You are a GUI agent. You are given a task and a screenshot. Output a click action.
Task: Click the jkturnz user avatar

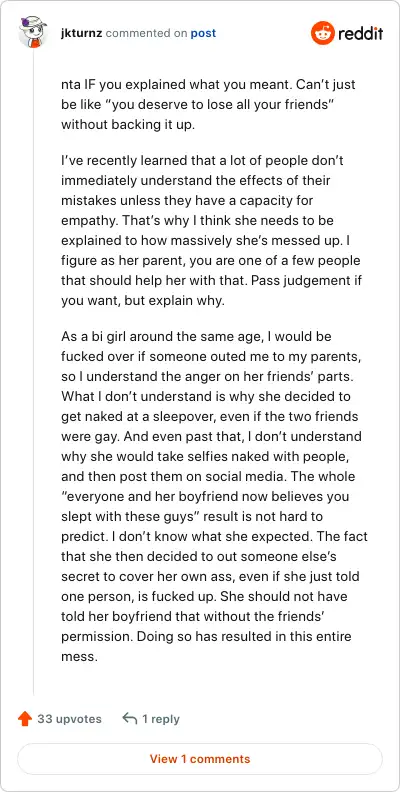pos(33,33)
